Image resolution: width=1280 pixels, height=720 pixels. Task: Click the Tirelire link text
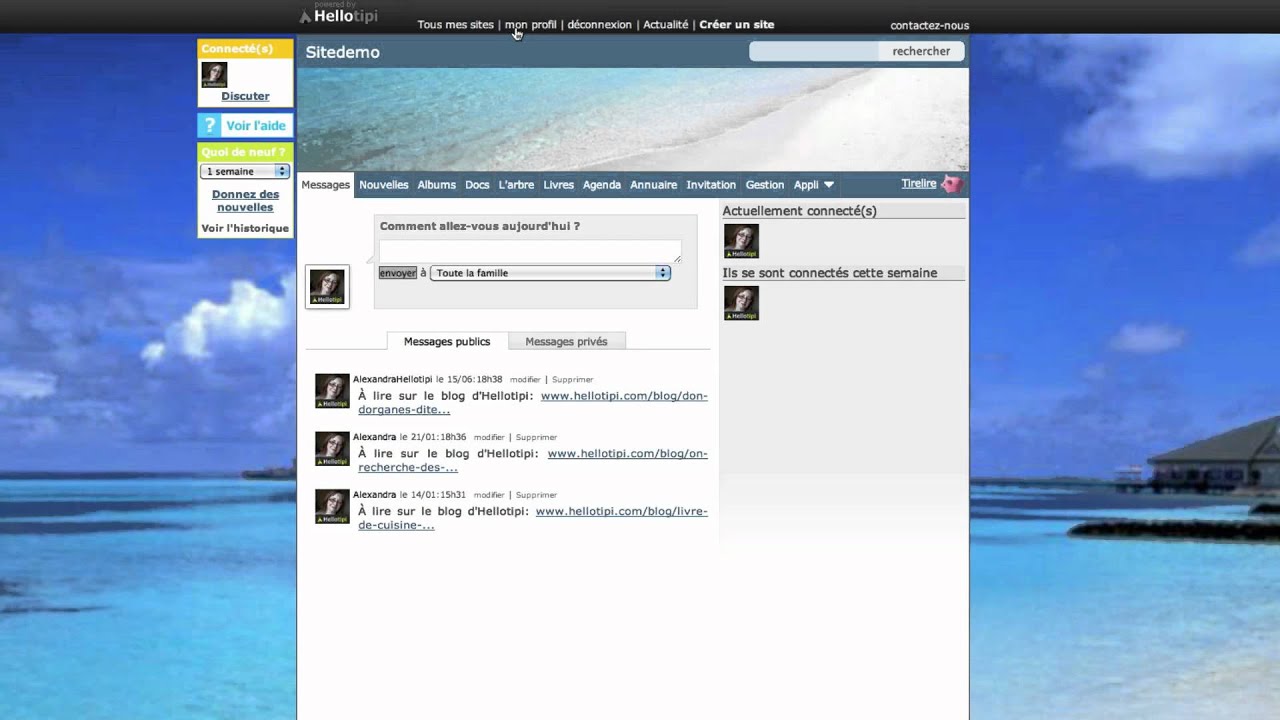coord(919,184)
